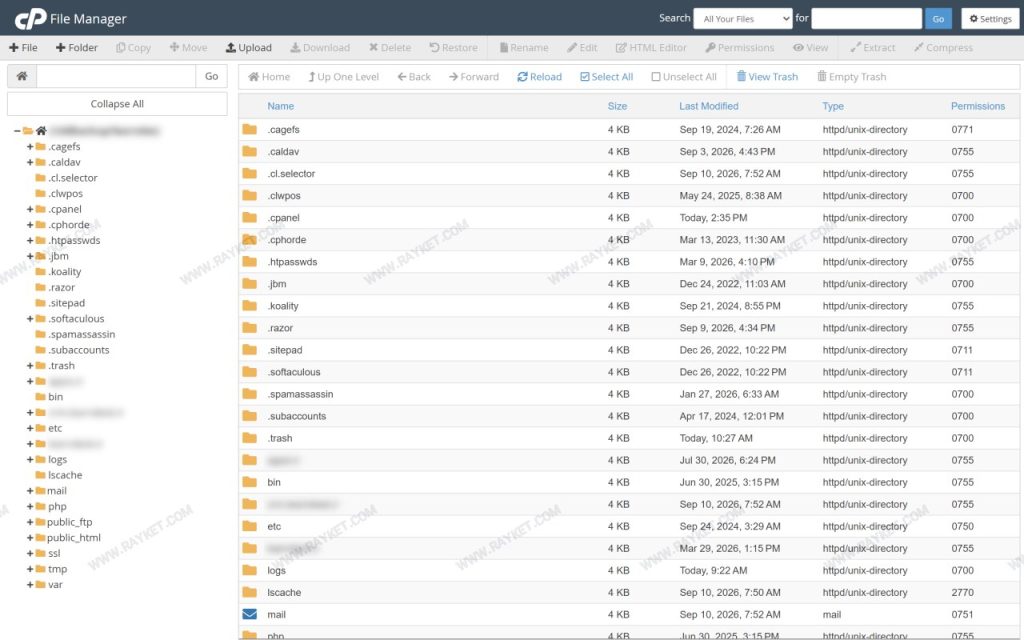Image resolution: width=1024 pixels, height=640 pixels.
Task: Sort file list by Type column
Action: click(833, 106)
